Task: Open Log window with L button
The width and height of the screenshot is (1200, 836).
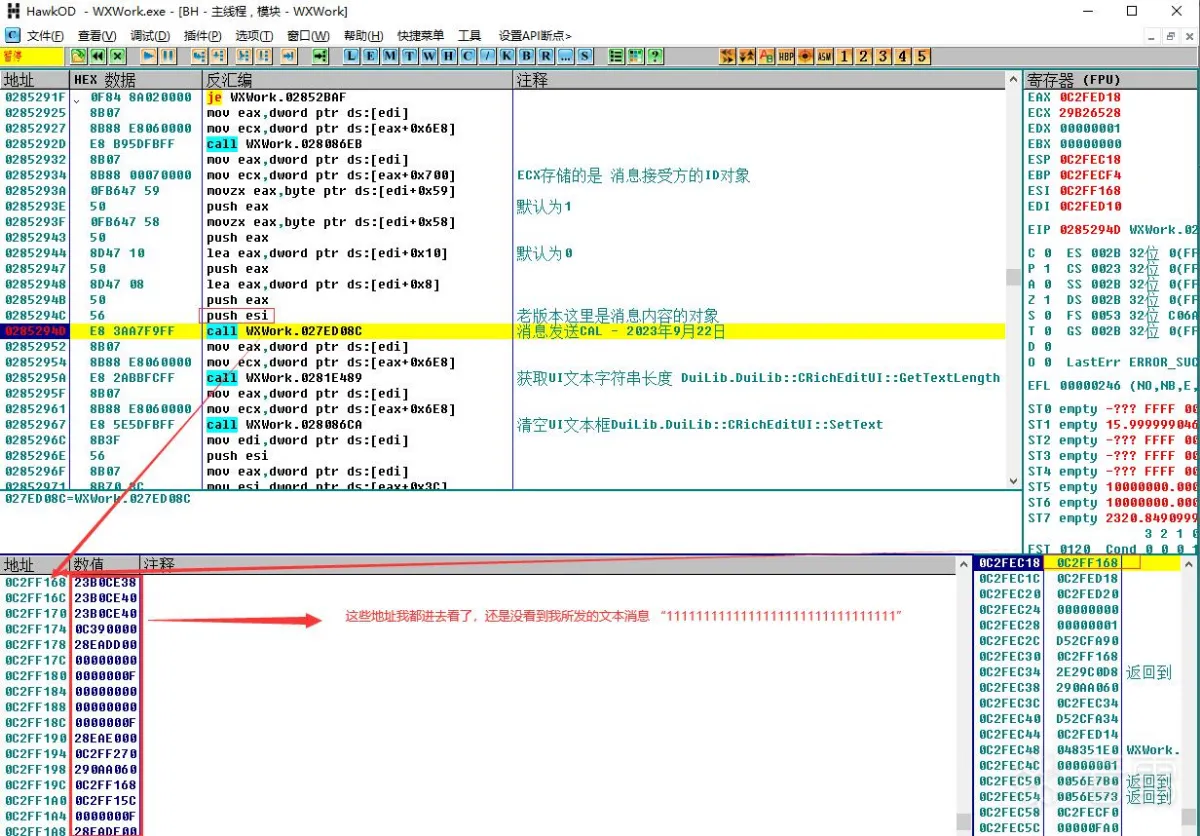Action: (352, 56)
